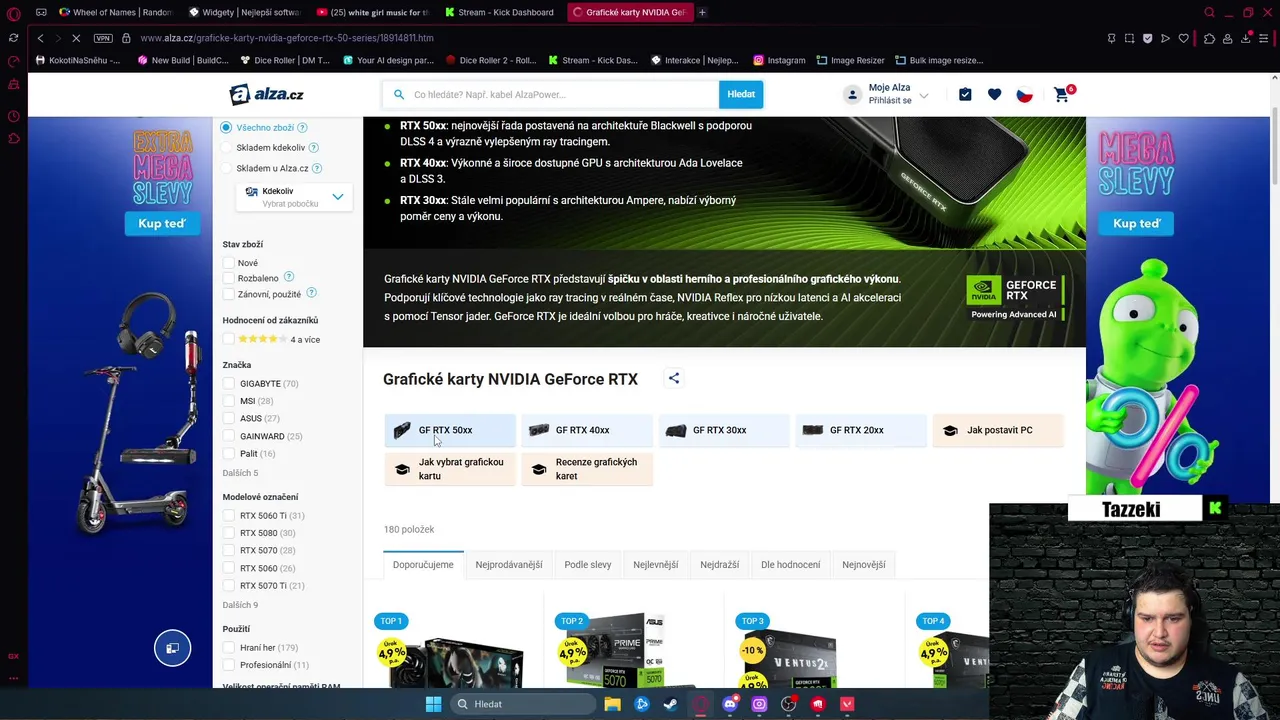Stop page loading with the X button

pos(77,38)
